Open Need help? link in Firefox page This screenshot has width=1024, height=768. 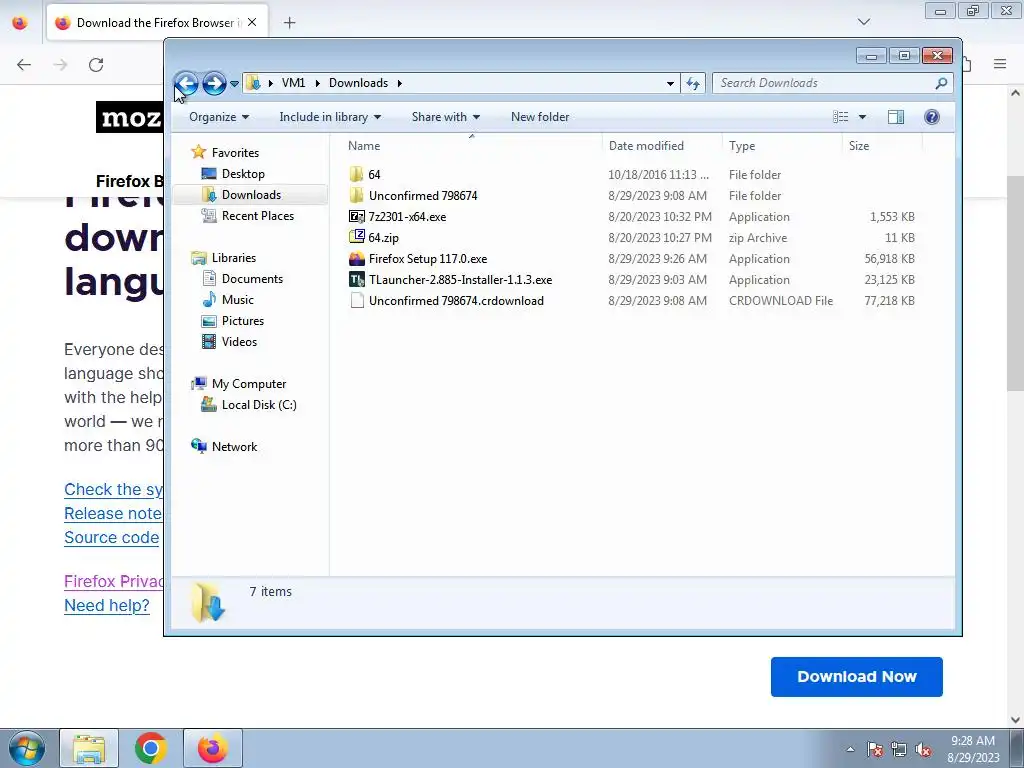coord(106,605)
